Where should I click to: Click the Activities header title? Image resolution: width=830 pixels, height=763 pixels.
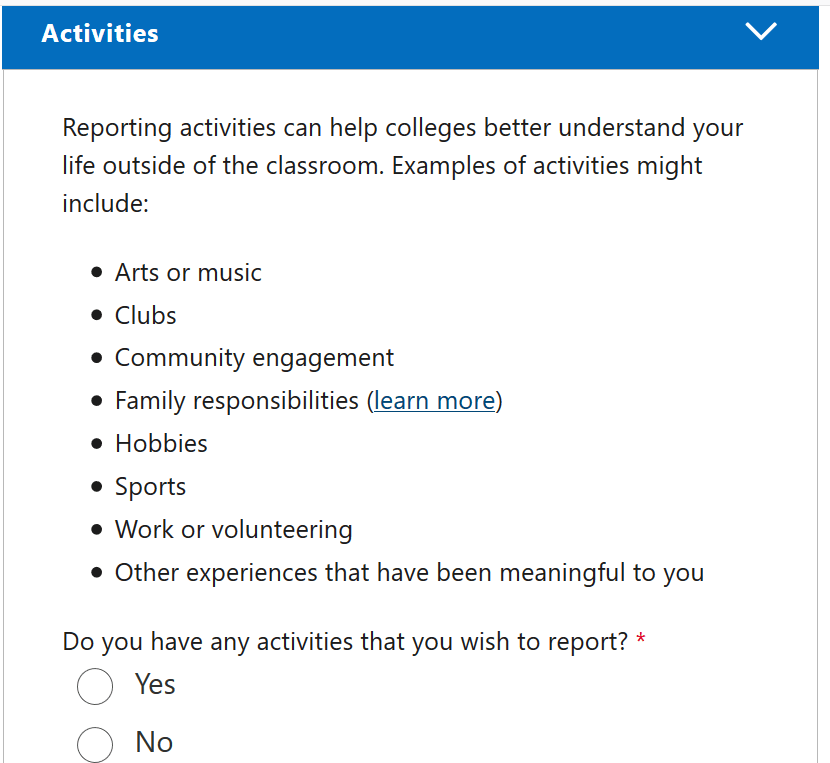[100, 33]
